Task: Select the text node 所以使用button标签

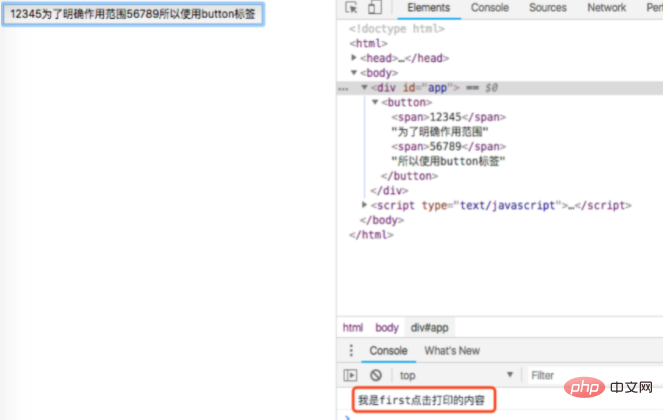Action: [448, 161]
